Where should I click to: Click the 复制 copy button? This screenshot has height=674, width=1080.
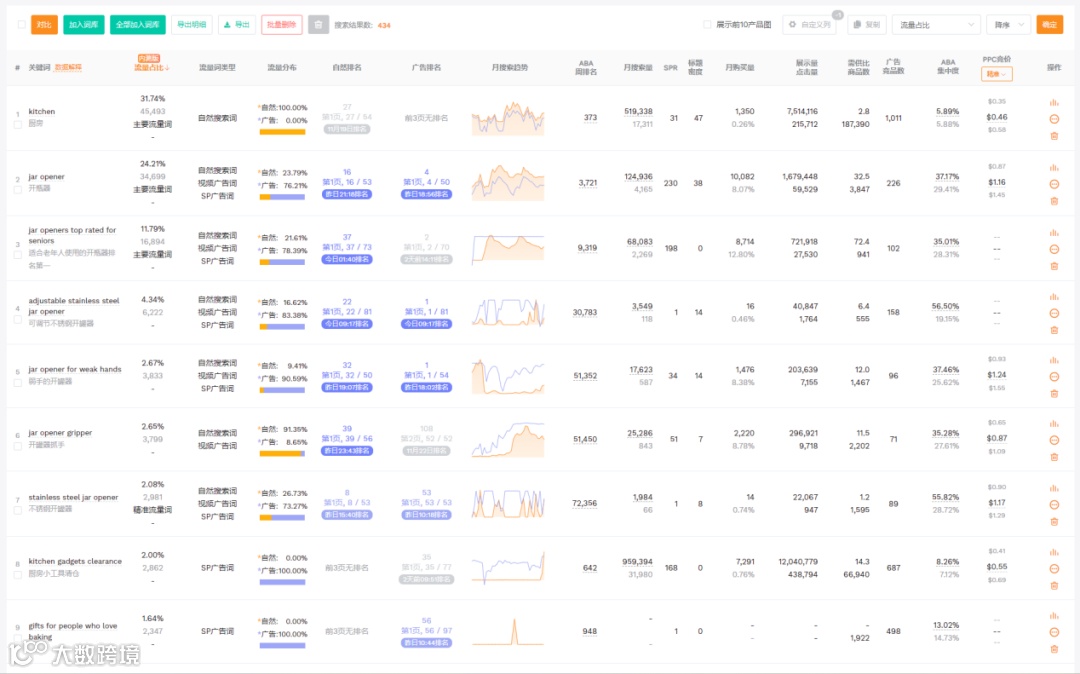[866, 25]
